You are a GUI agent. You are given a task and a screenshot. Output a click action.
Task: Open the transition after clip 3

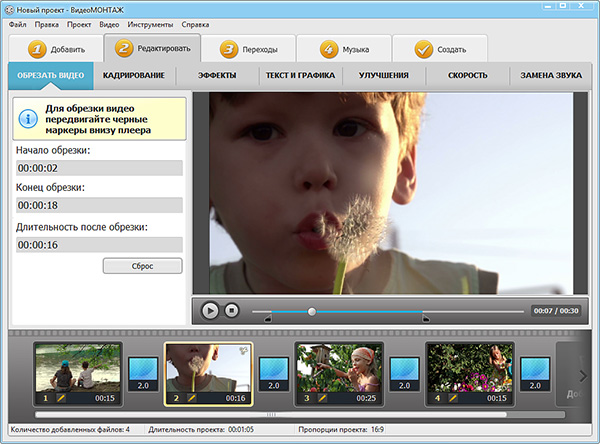404,374
